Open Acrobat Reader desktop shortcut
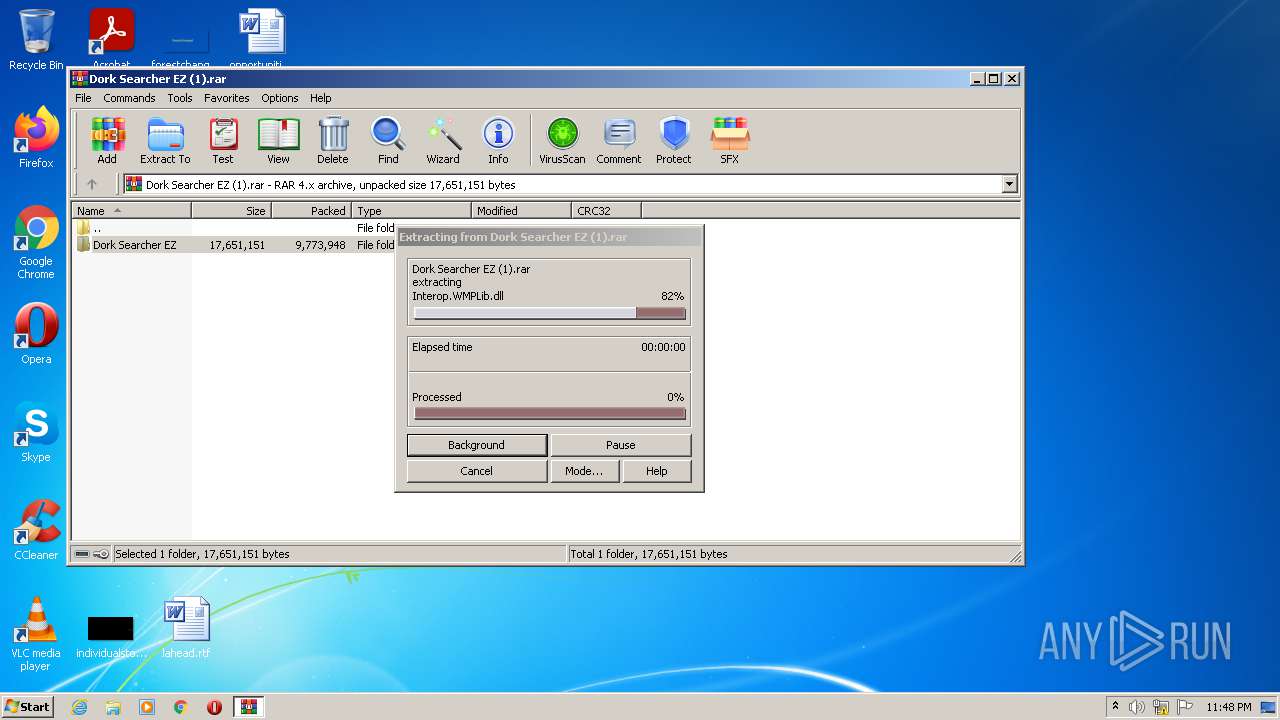1280x720 pixels. (x=111, y=40)
